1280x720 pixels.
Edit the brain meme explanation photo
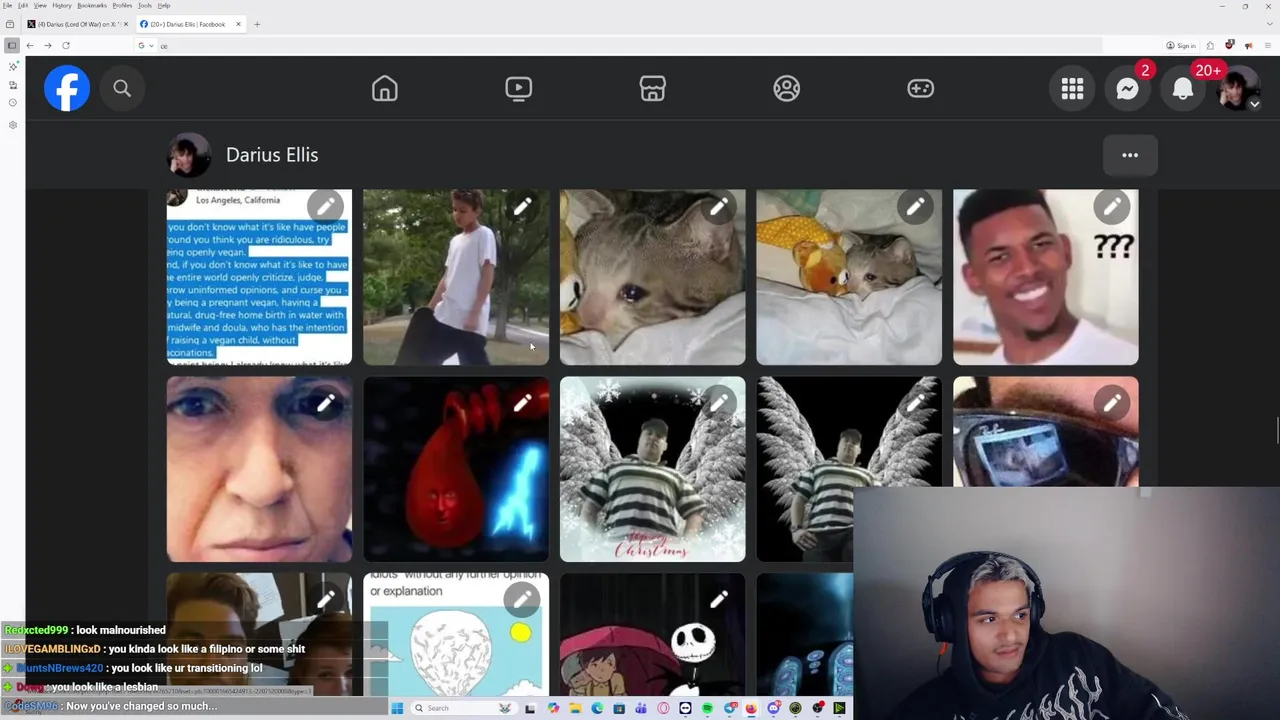[x=522, y=600]
